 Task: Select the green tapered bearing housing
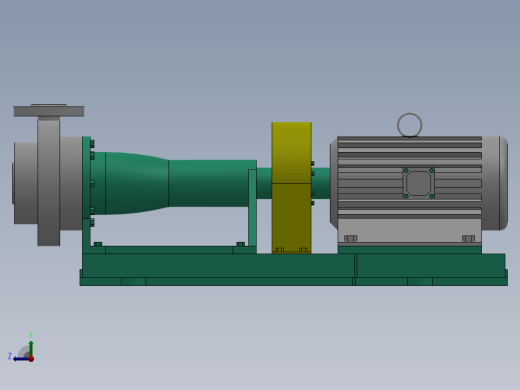137,183
